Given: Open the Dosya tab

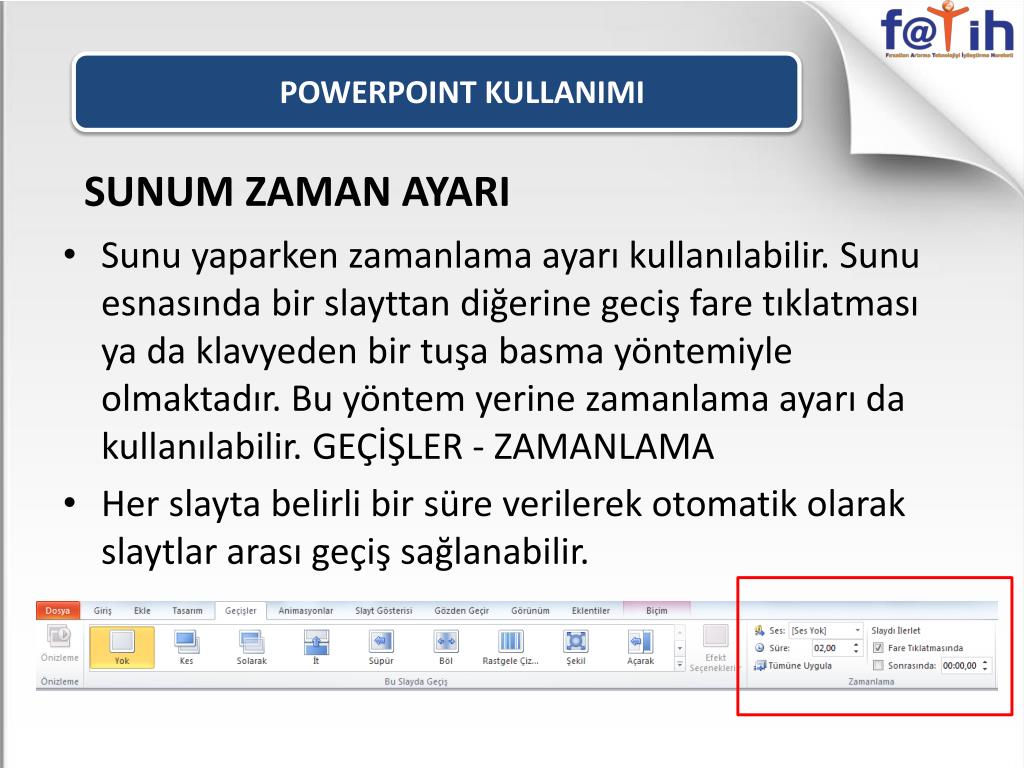Looking at the screenshot, I should (x=57, y=611).
